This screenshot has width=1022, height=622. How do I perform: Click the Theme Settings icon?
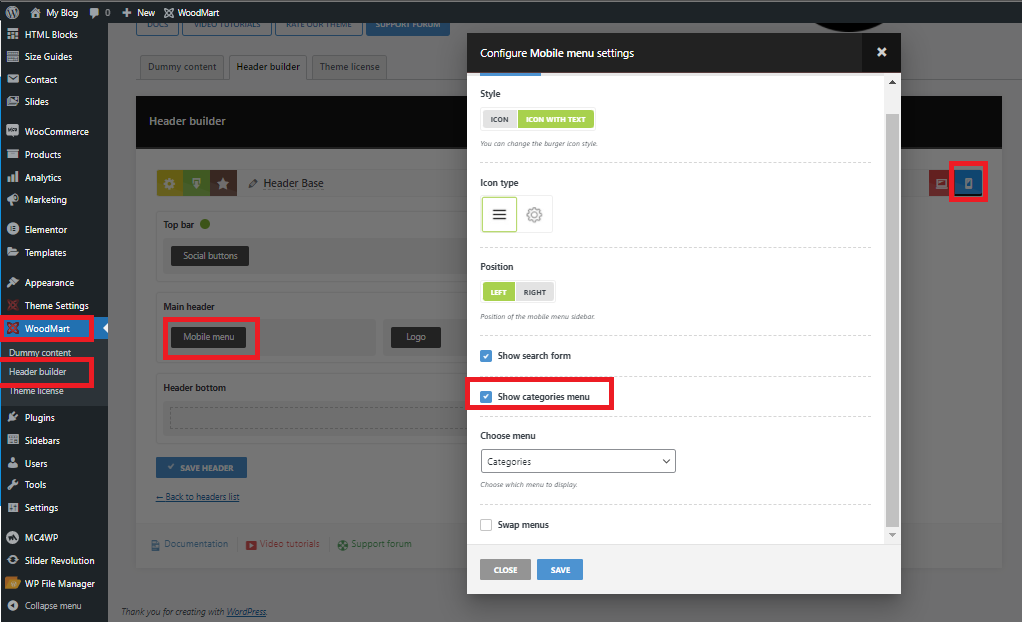click(12, 305)
